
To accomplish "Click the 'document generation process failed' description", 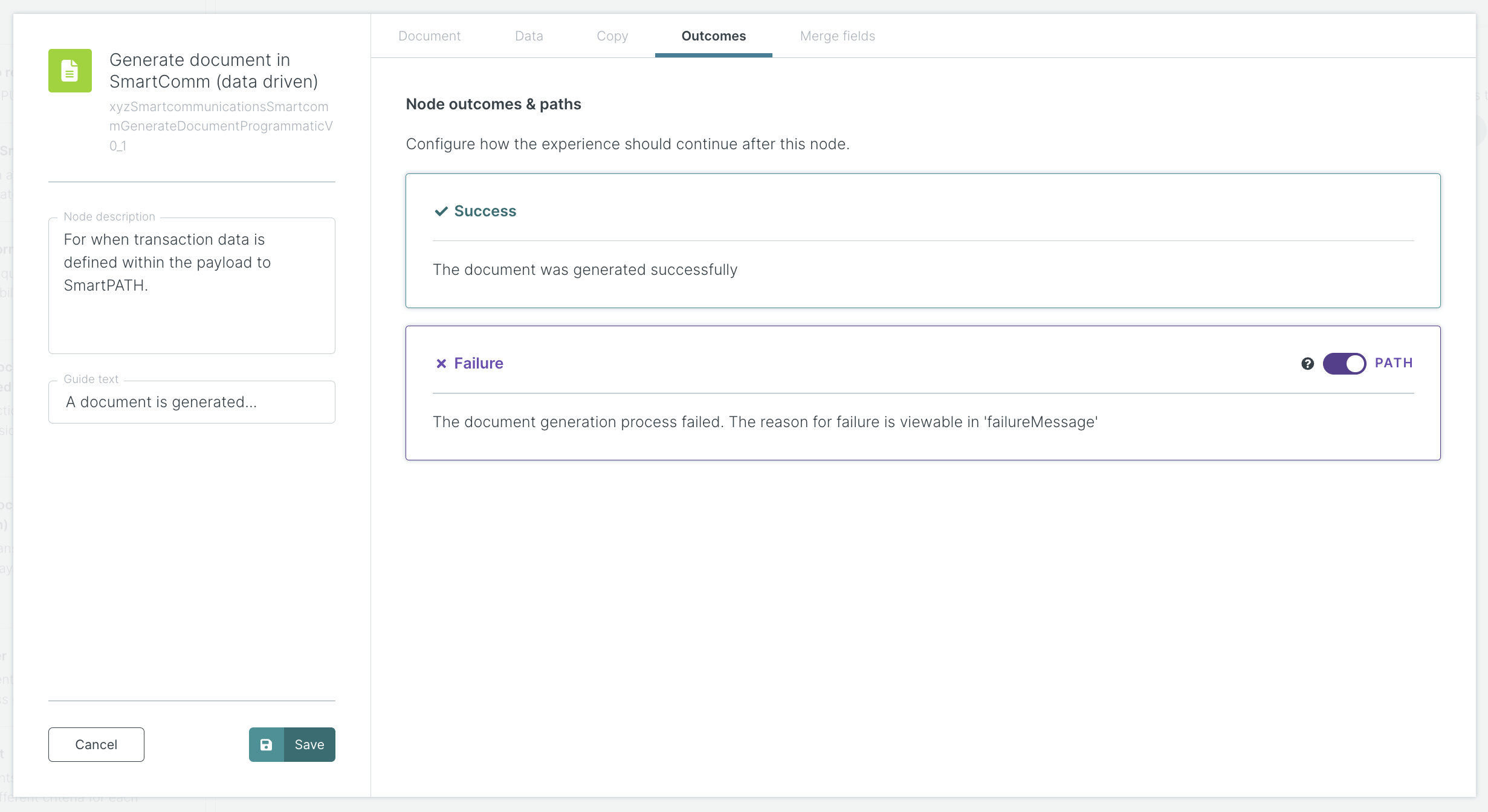I will pos(765,422).
